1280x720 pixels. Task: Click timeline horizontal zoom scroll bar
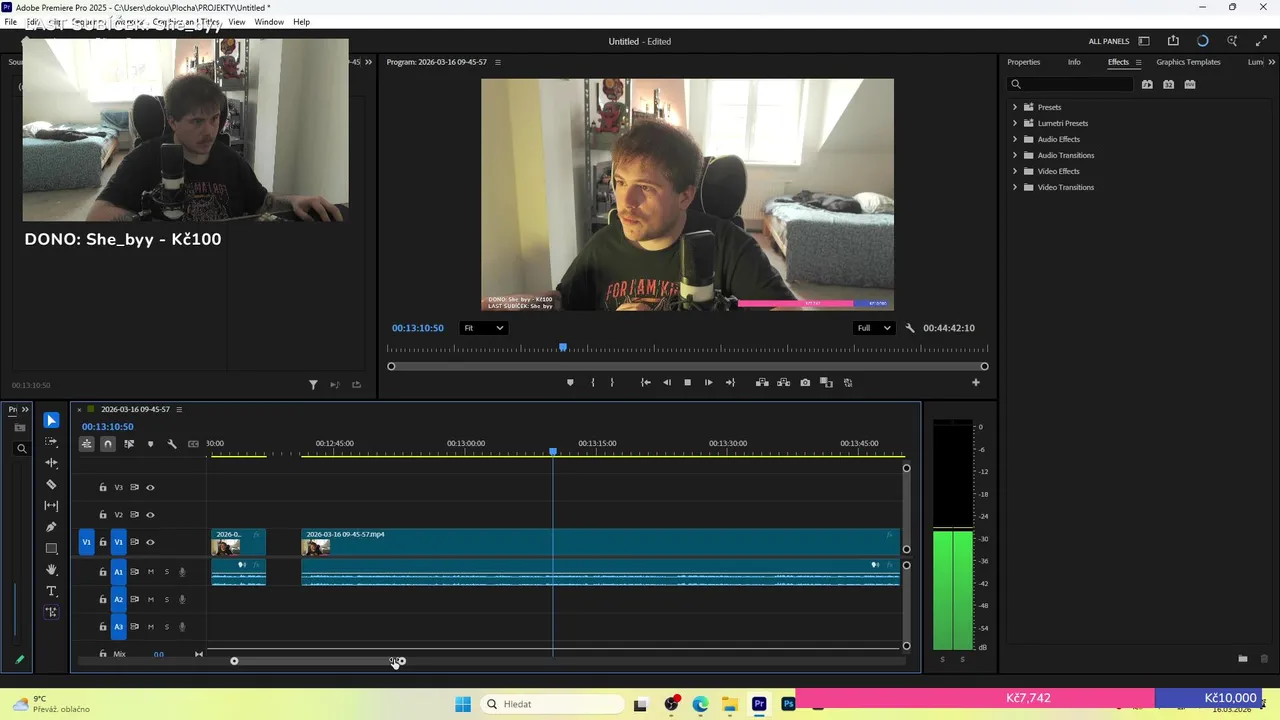coord(316,661)
